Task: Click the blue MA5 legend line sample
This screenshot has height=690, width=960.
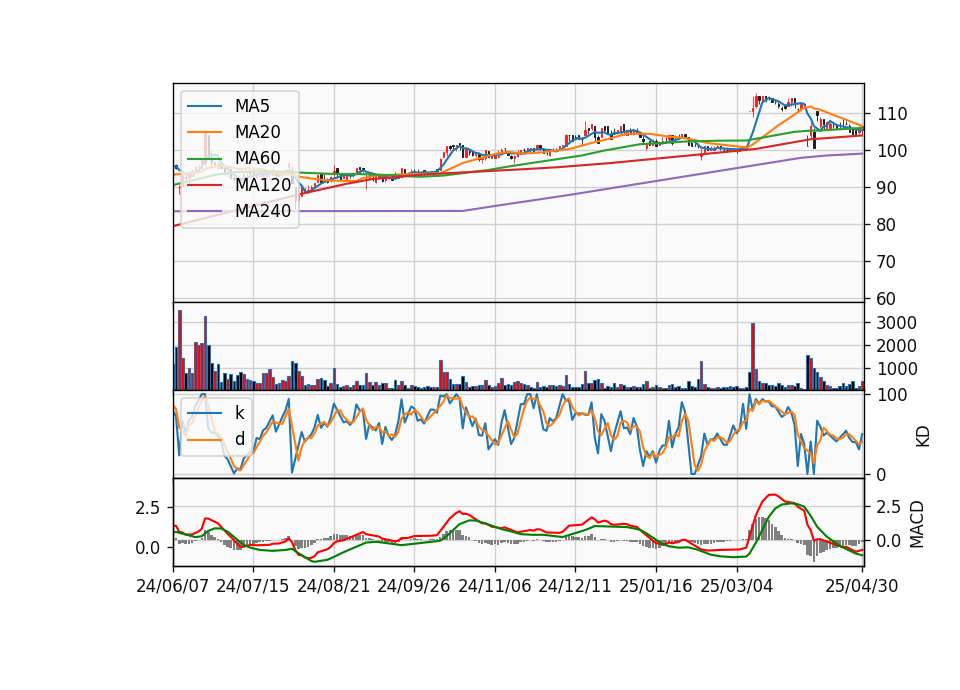Action: click(204, 106)
